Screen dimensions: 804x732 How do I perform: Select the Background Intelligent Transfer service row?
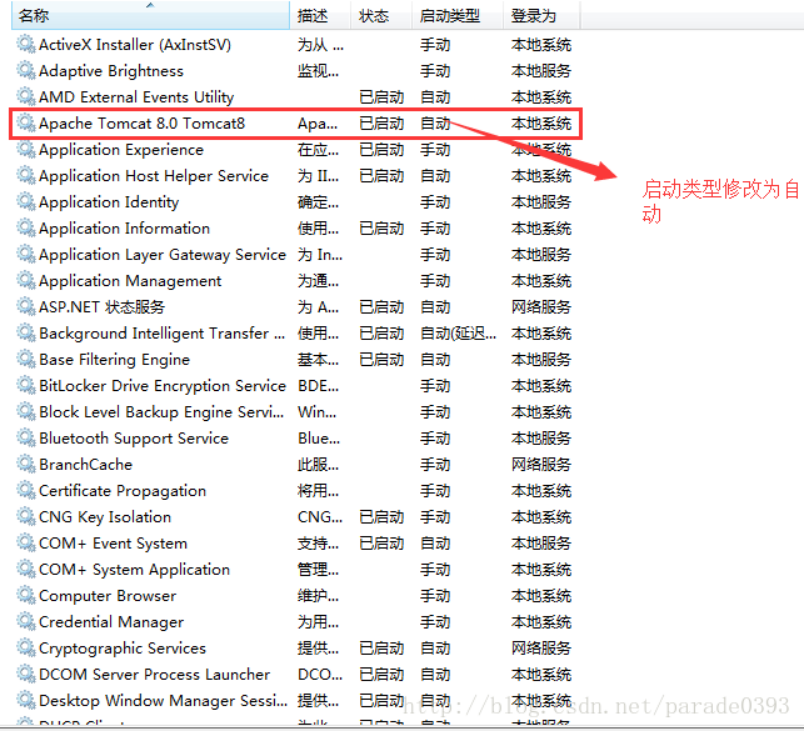150,333
